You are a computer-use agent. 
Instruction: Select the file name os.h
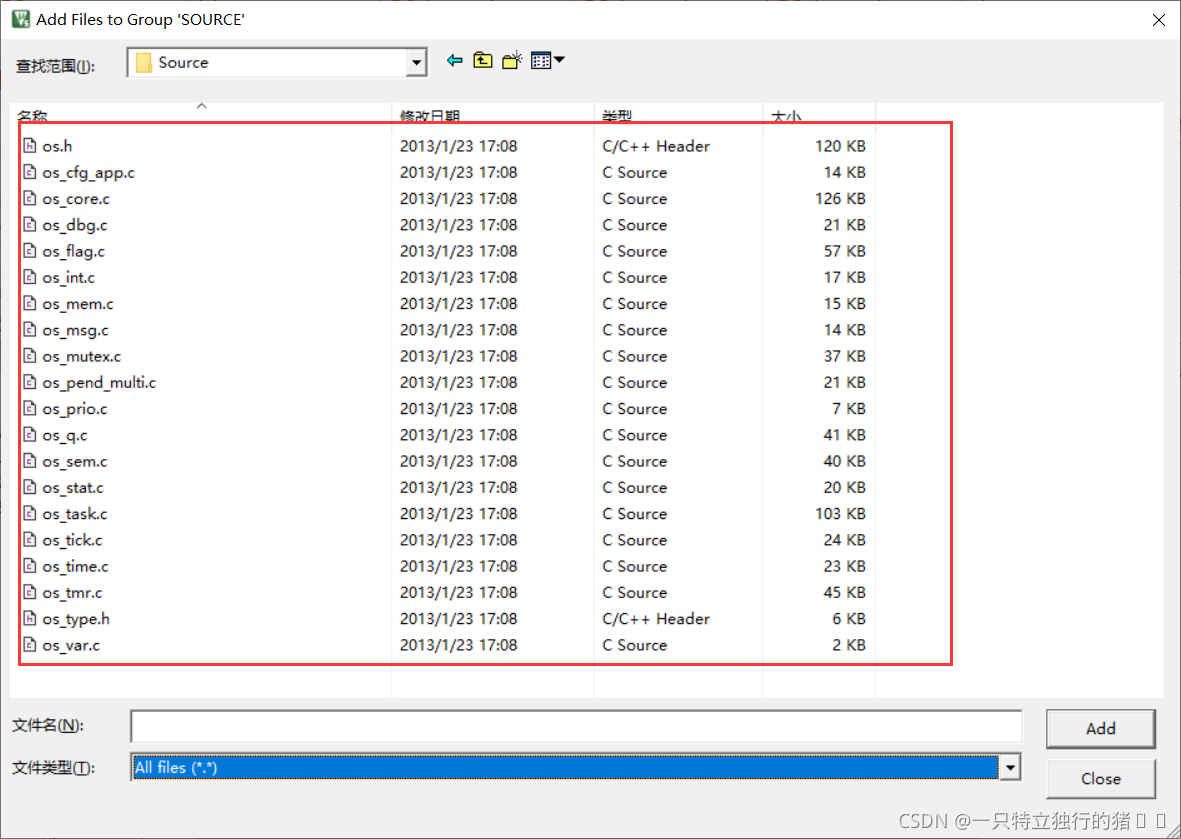coord(57,146)
